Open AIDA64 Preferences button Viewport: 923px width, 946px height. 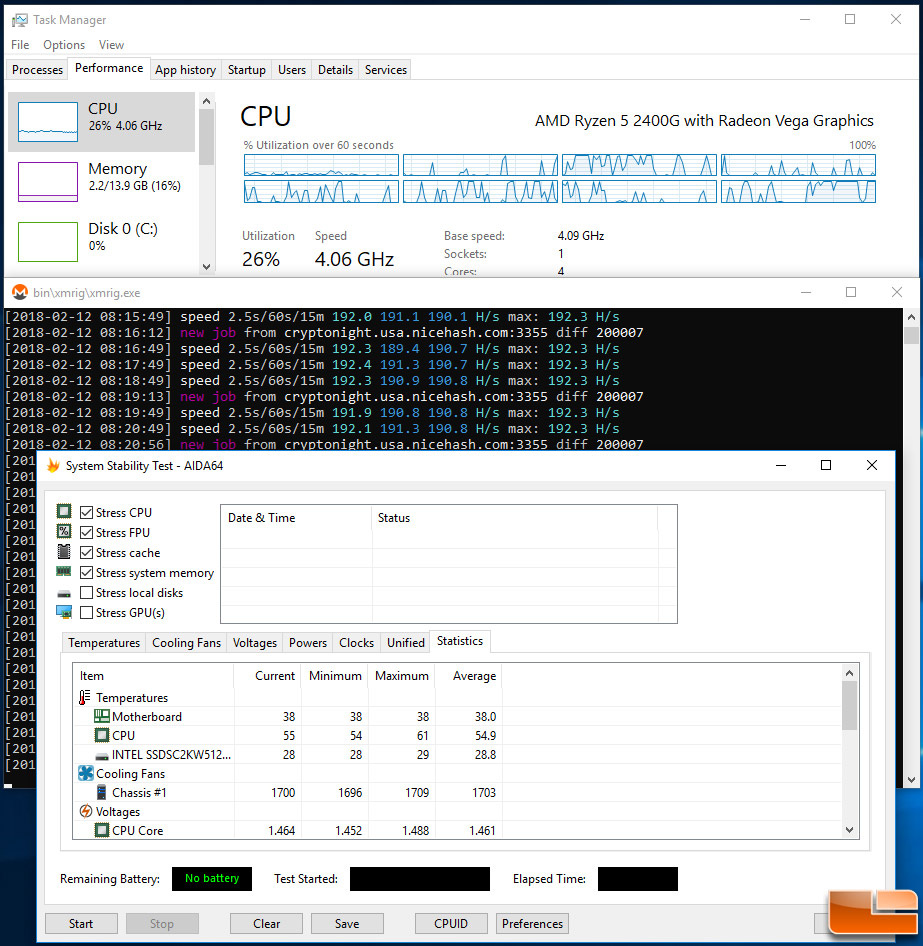pyautogui.click(x=532, y=924)
